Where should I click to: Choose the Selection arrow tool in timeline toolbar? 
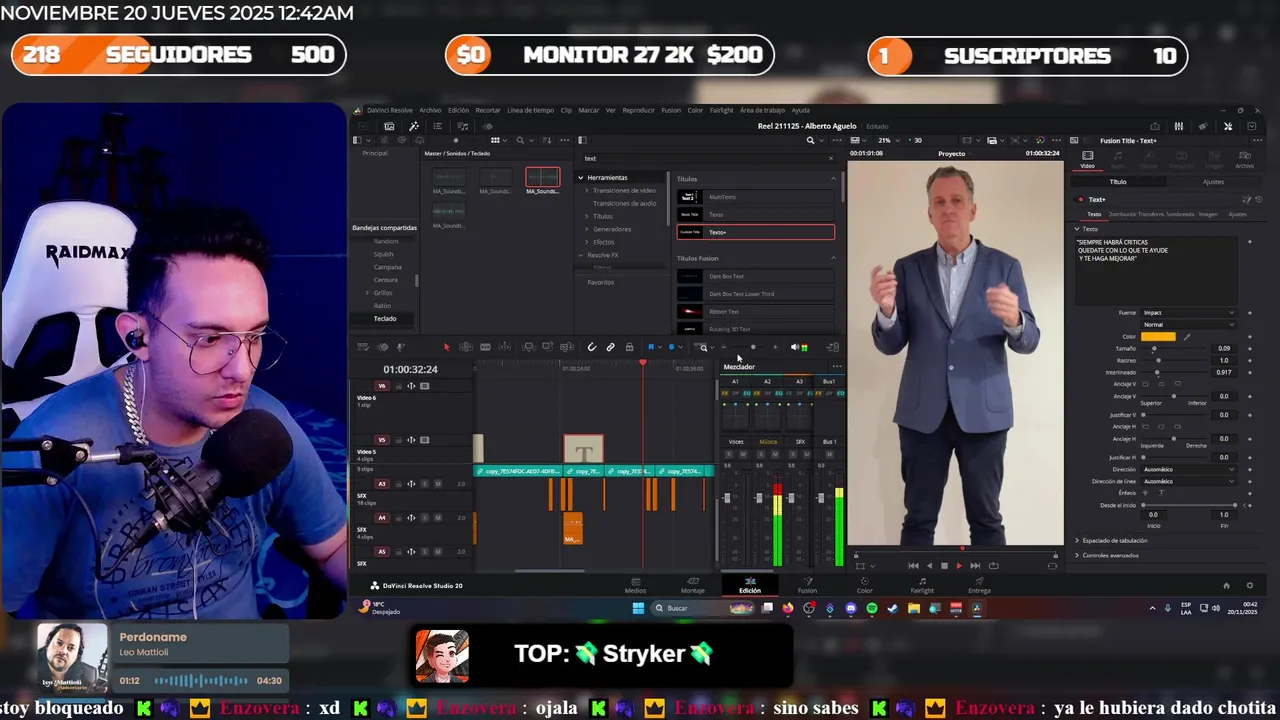click(x=447, y=347)
